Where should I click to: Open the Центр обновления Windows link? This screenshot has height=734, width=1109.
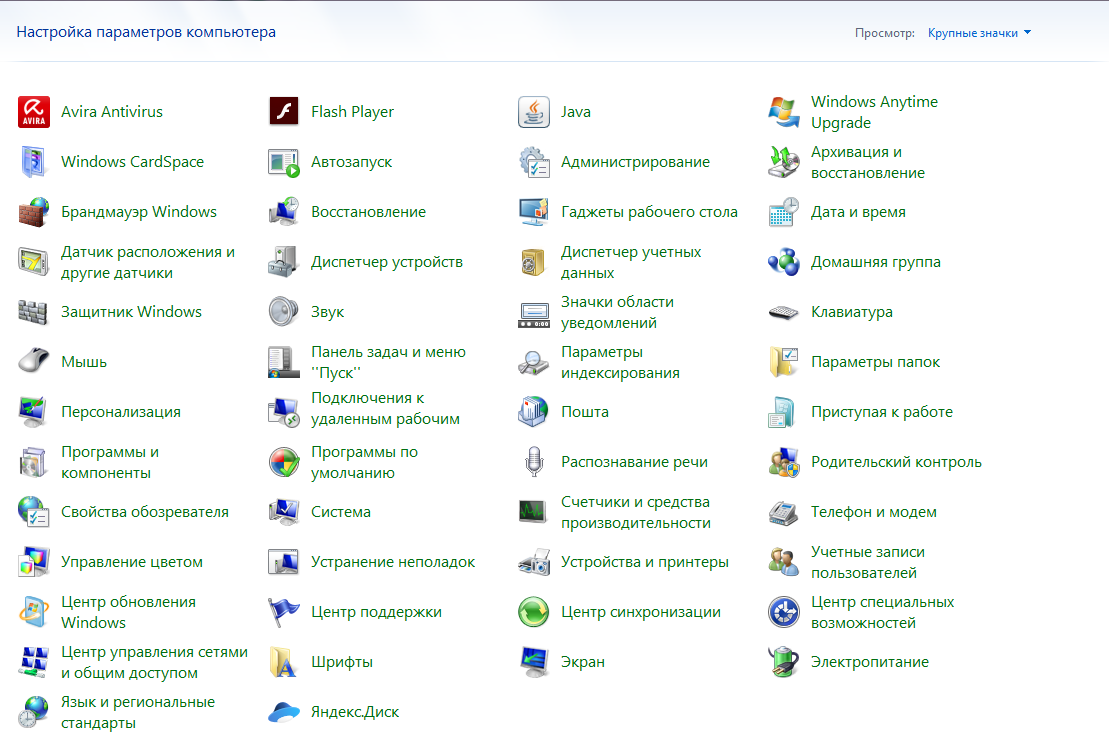[129, 612]
